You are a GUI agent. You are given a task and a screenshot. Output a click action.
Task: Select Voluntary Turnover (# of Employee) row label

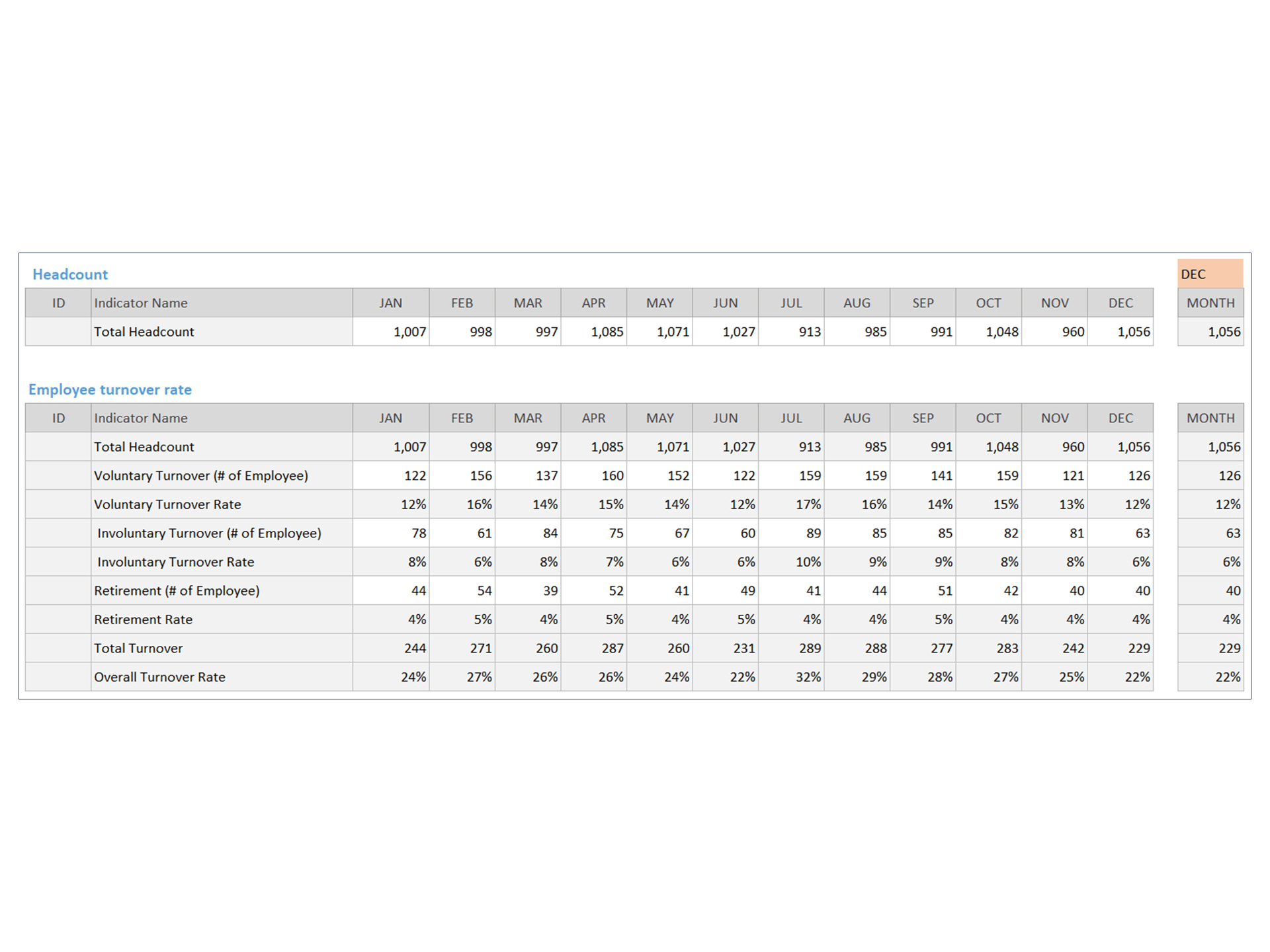coord(222,475)
